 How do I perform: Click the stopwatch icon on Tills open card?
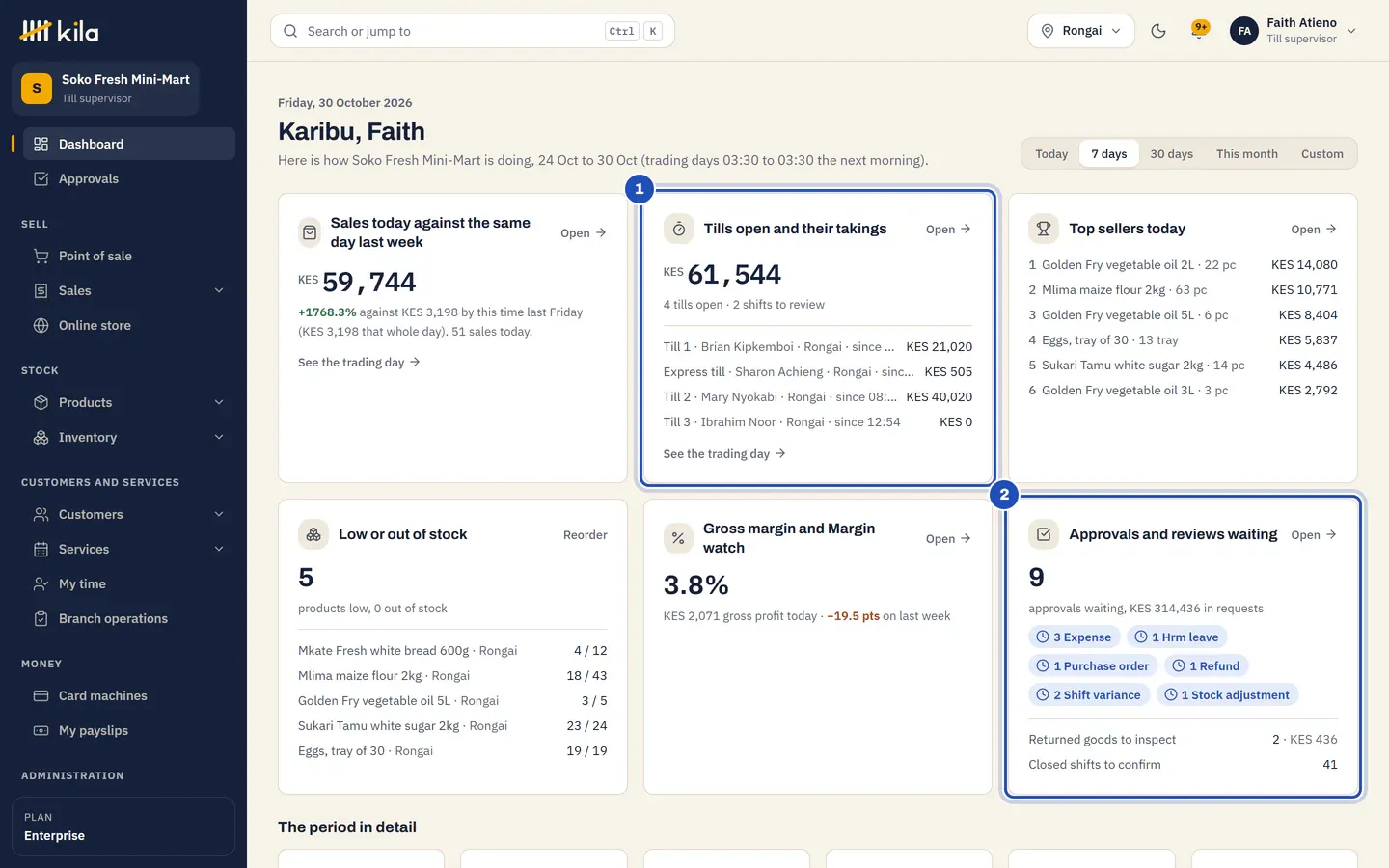click(x=678, y=229)
